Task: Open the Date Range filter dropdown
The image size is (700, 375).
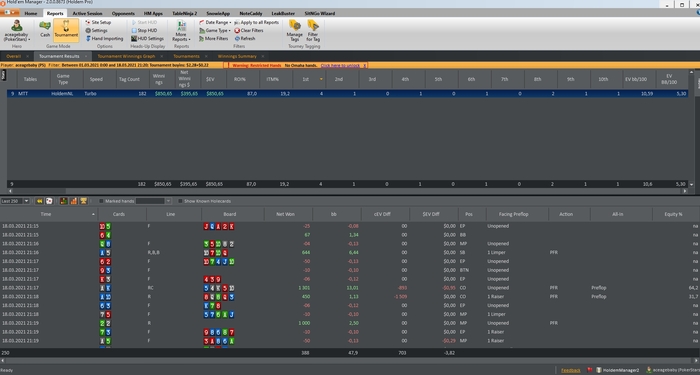Action: click(215, 22)
